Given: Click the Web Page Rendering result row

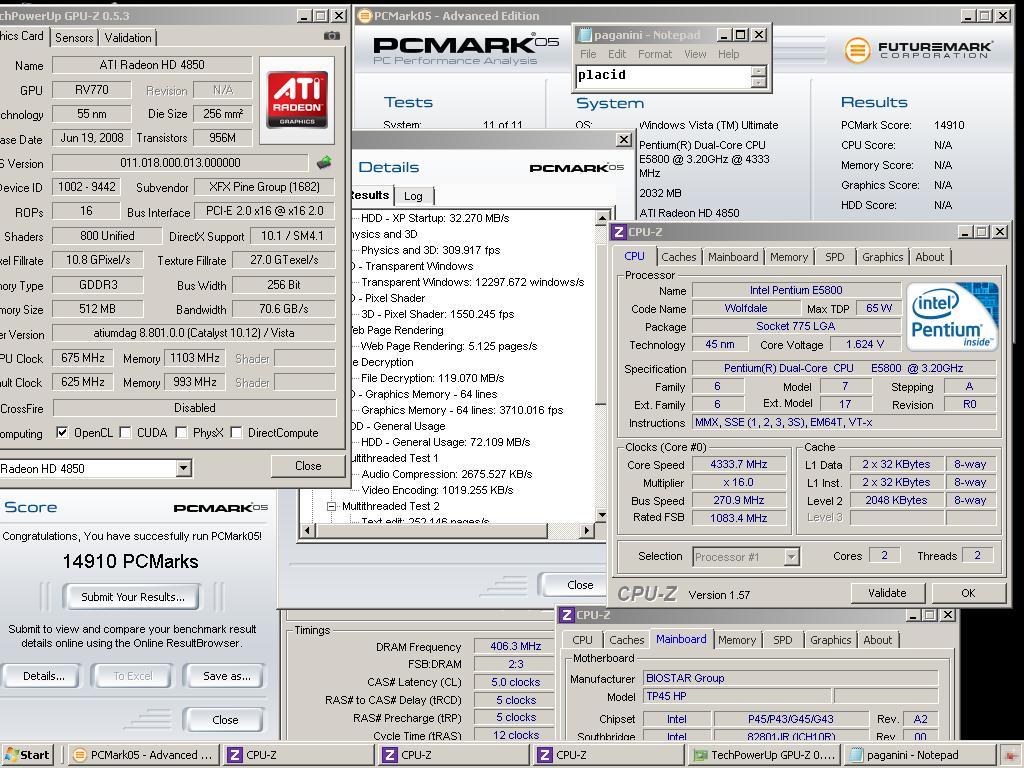Looking at the screenshot, I should click(449, 346).
